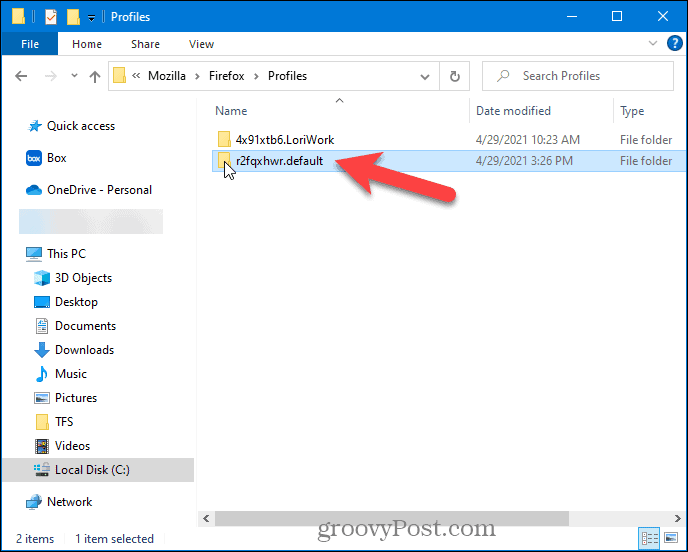
Task: Click the Search Profiles field
Action: tap(577, 76)
